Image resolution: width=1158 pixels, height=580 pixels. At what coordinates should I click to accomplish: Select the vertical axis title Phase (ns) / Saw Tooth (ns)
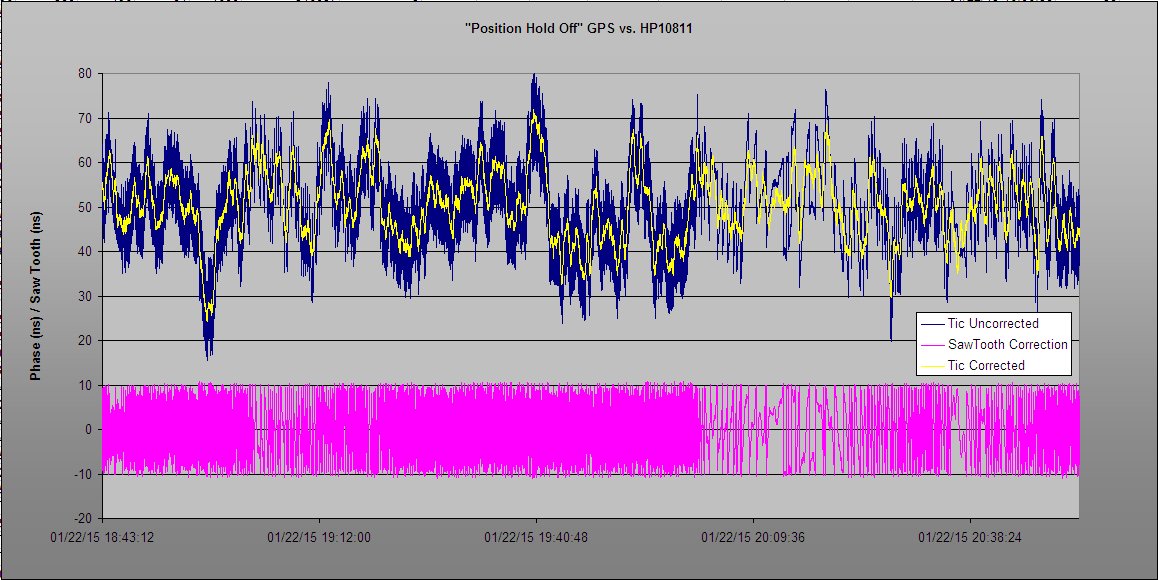point(35,296)
